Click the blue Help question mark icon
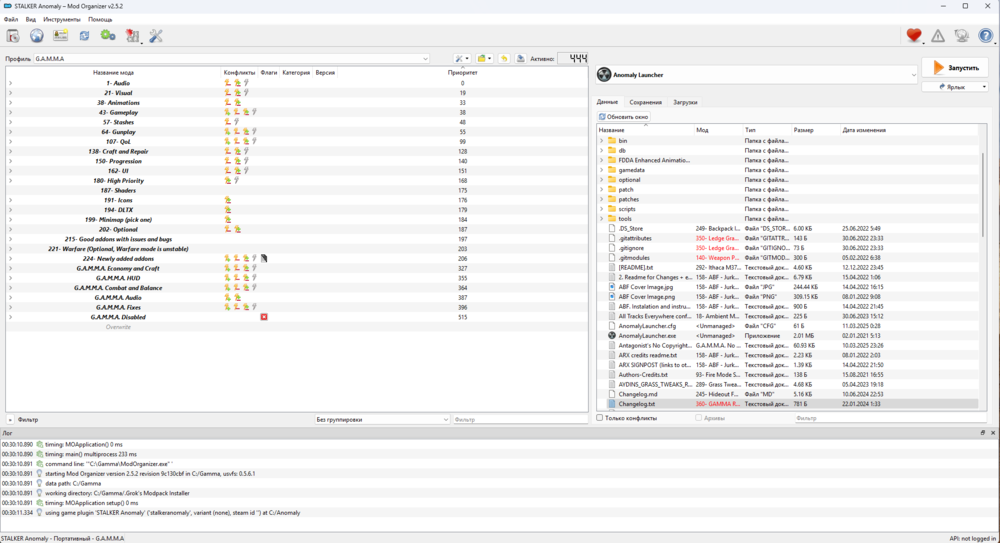 [x=986, y=36]
